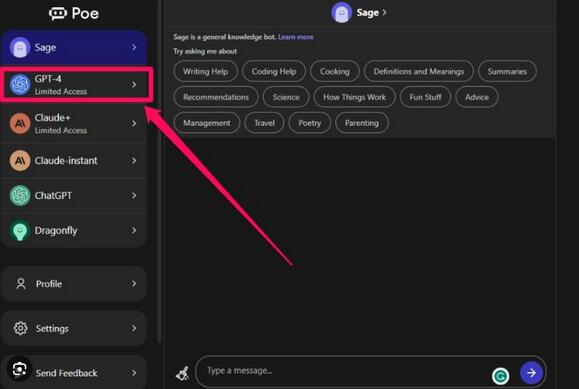Expand Claude-instant chevron in sidebar

pyautogui.click(x=134, y=160)
